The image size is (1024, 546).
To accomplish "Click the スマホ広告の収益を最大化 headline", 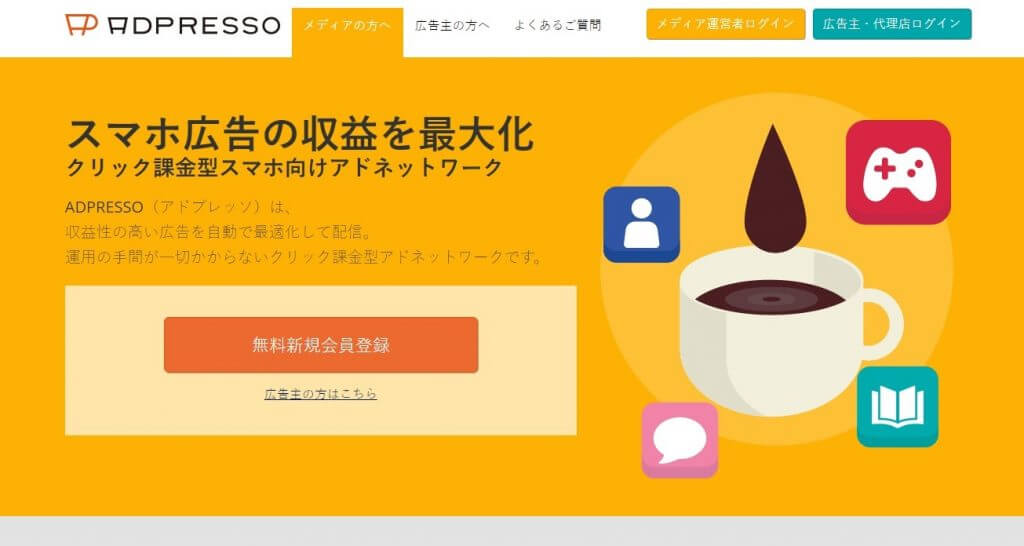I will point(300,134).
